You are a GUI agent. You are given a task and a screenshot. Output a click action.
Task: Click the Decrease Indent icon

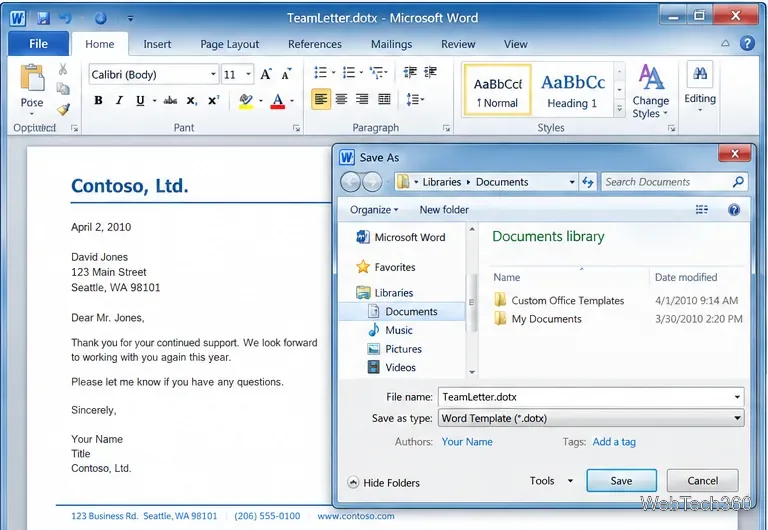coord(410,72)
